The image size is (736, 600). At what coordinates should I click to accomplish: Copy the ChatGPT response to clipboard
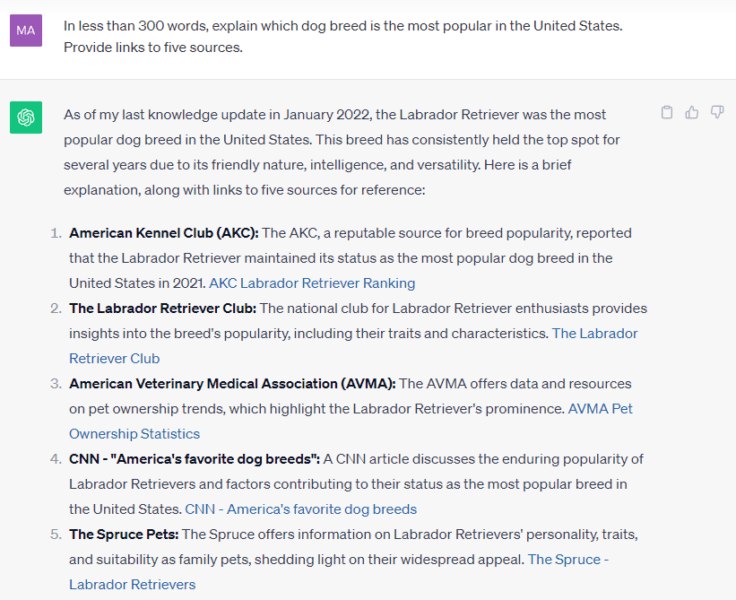[667, 113]
